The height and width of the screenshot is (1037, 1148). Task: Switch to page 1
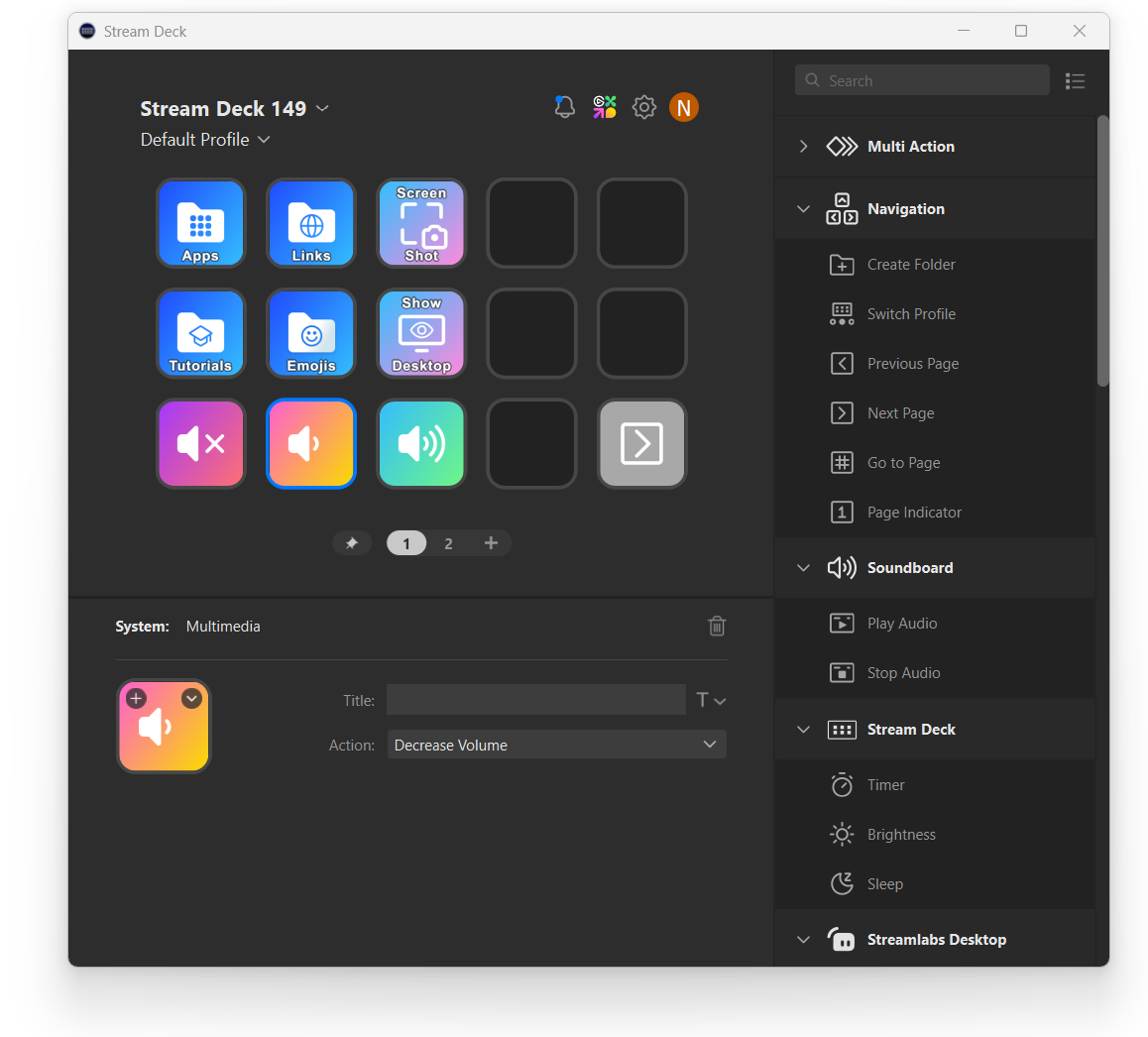coord(406,543)
